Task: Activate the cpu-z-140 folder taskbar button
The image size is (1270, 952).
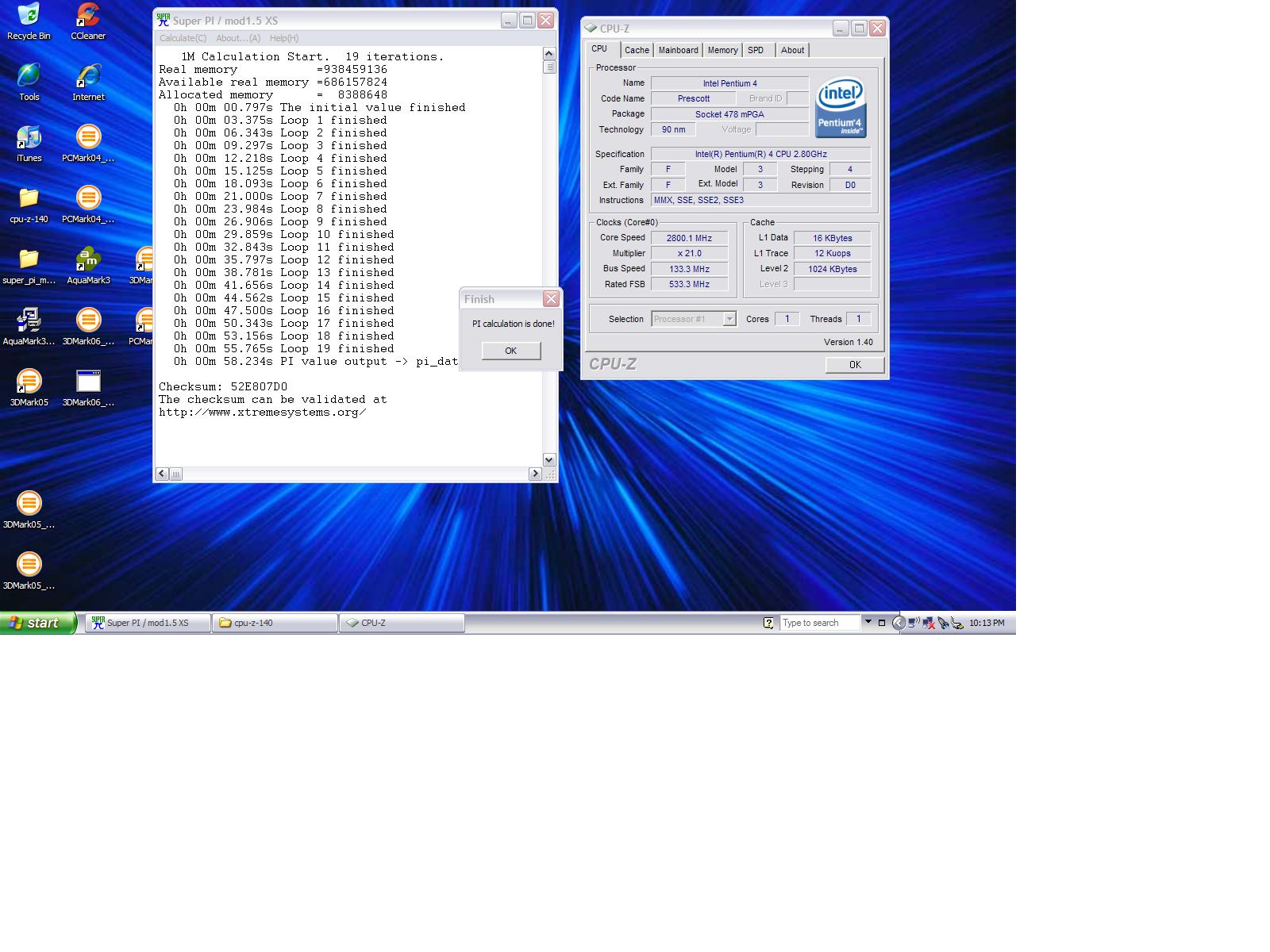Action: click(275, 623)
